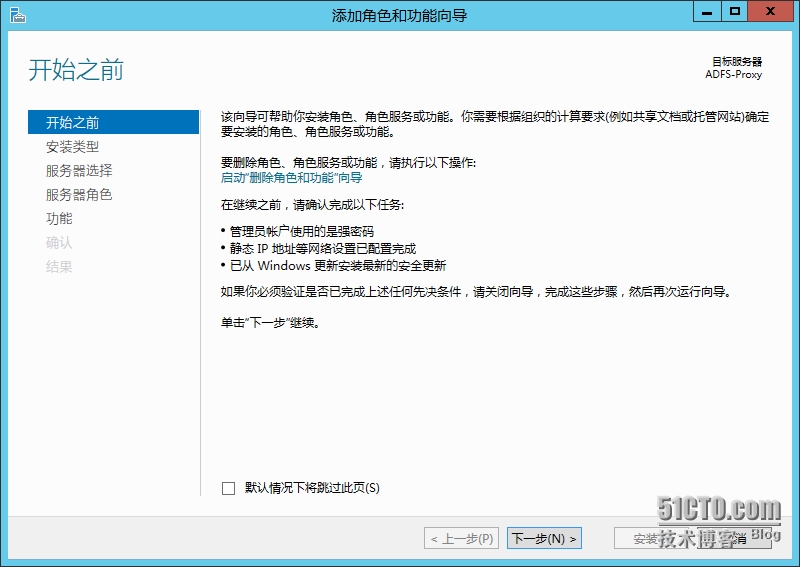Click the large 开始之前 page heading
Viewport: 800px width, 567px height.
(76, 70)
